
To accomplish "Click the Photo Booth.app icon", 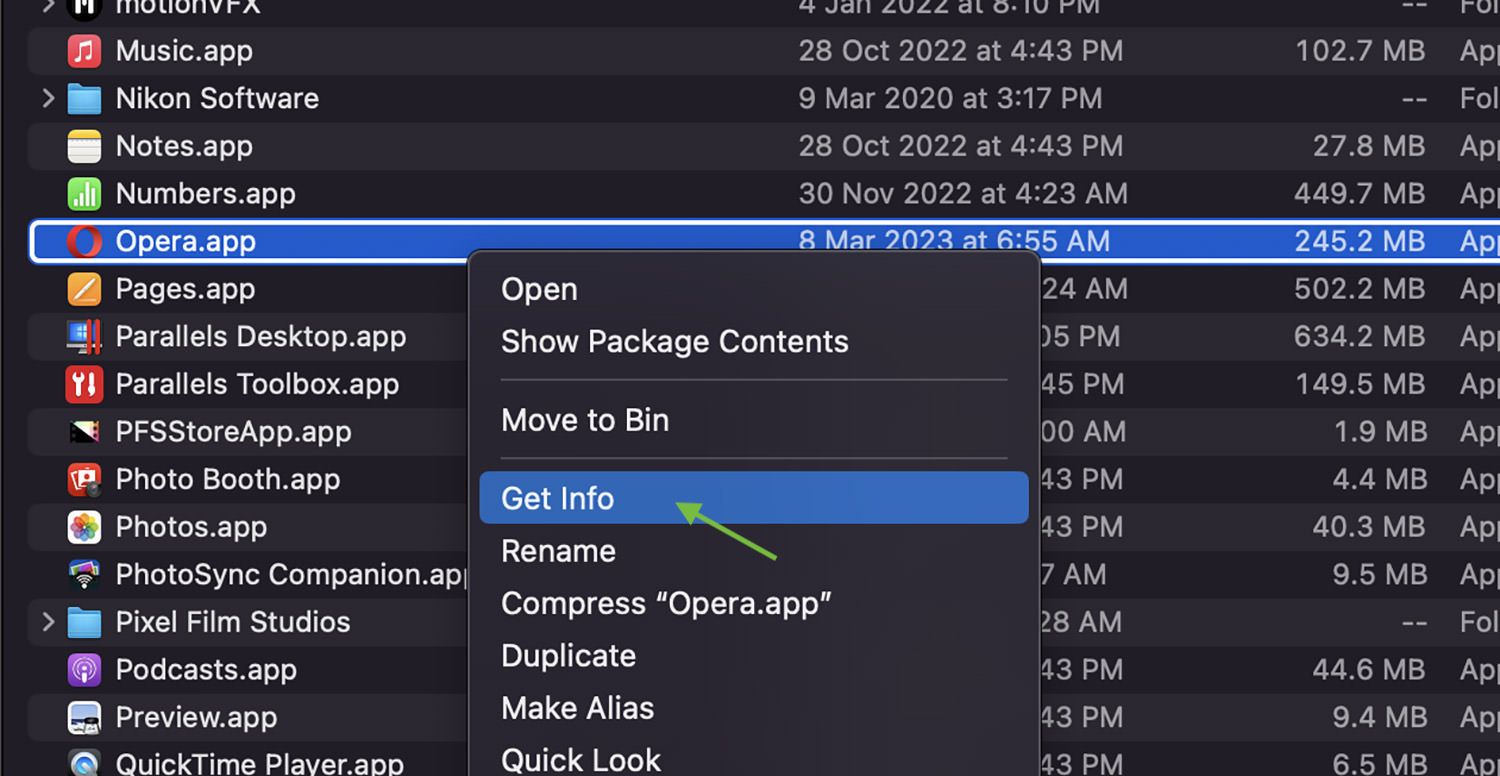I will pos(84,480).
